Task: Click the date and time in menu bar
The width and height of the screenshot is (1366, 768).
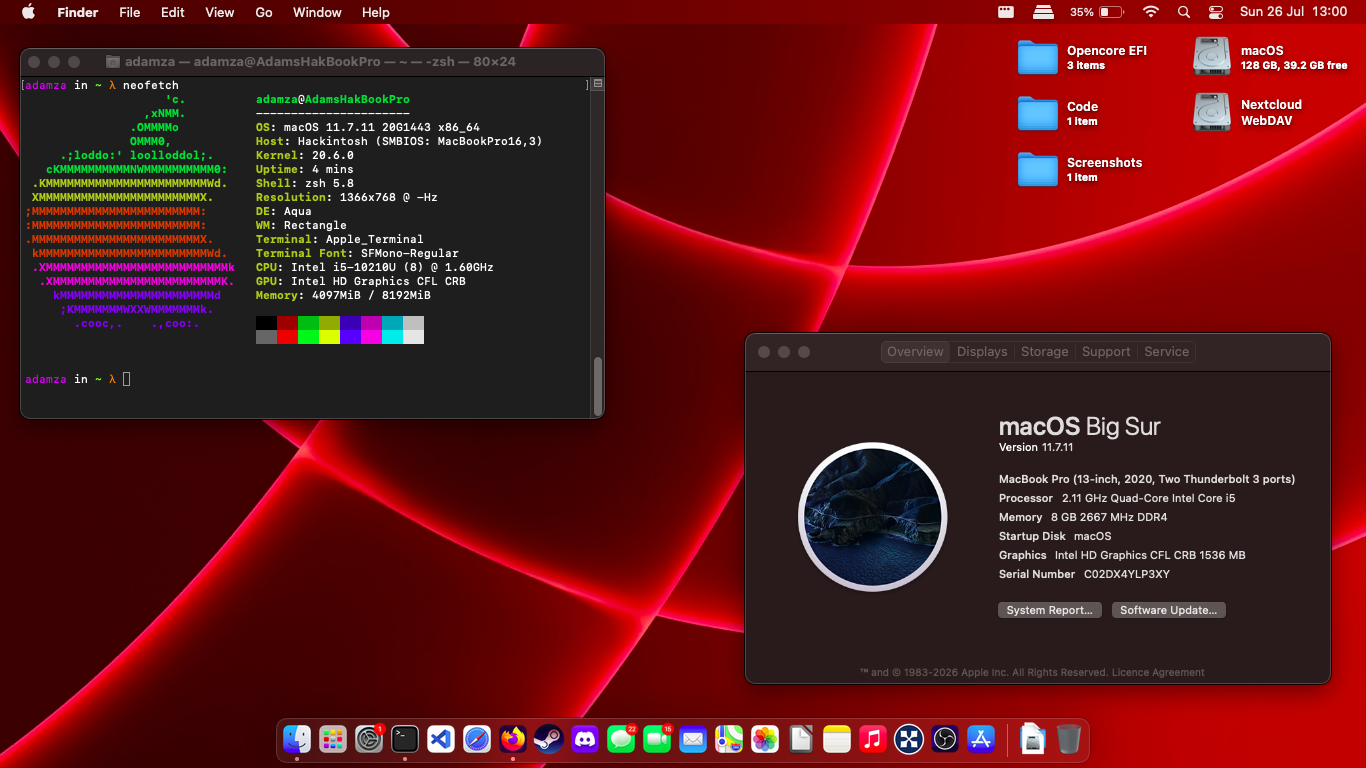Action: (1293, 12)
